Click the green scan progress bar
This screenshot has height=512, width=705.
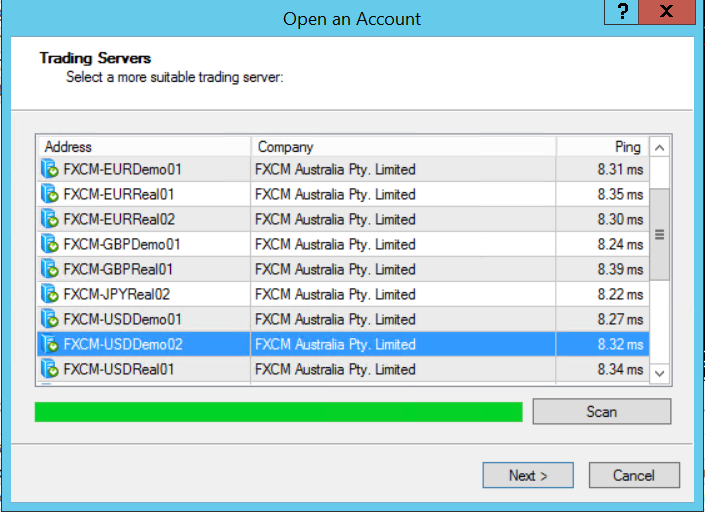279,412
